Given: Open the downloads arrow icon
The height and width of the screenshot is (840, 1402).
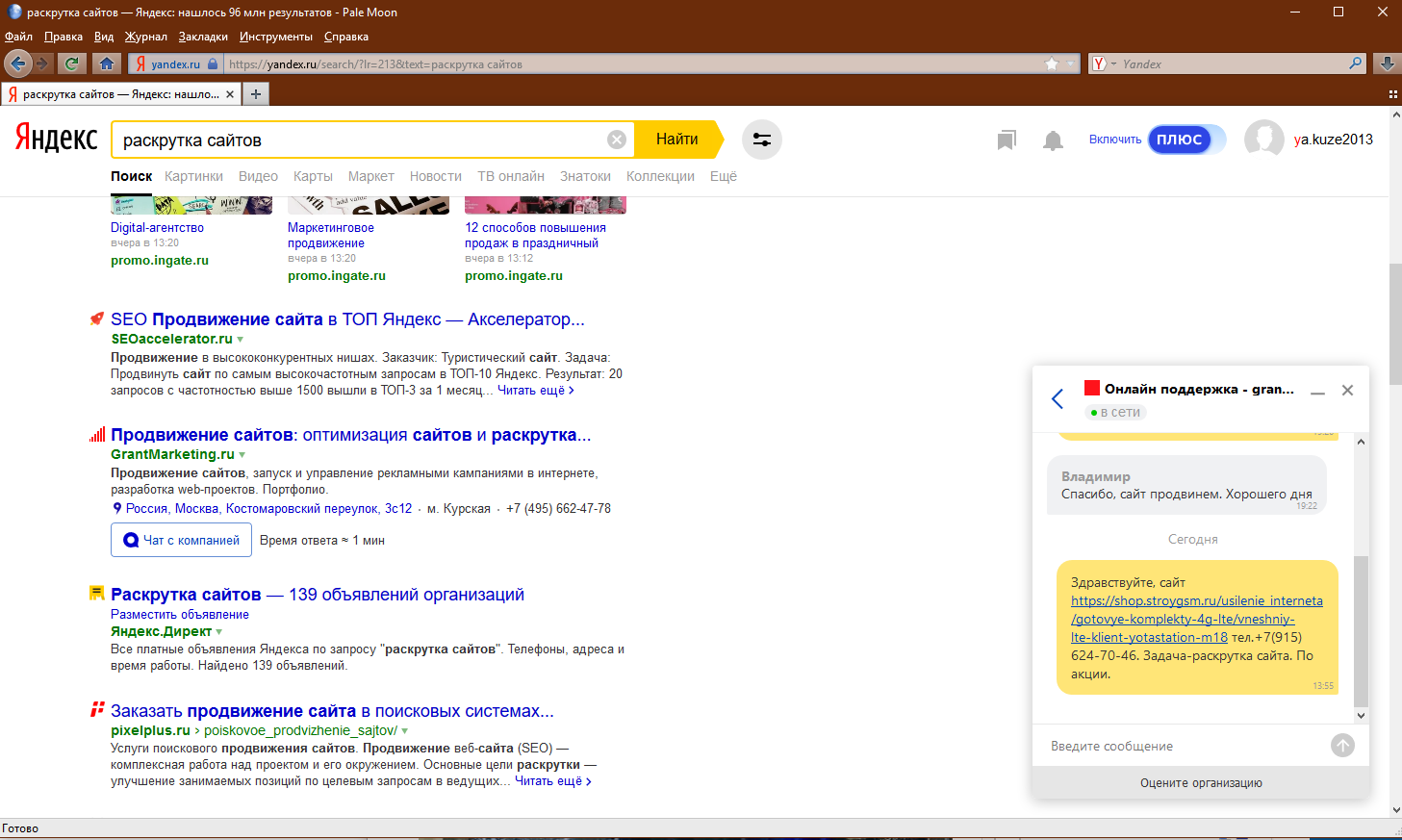Looking at the screenshot, I should point(1387,64).
